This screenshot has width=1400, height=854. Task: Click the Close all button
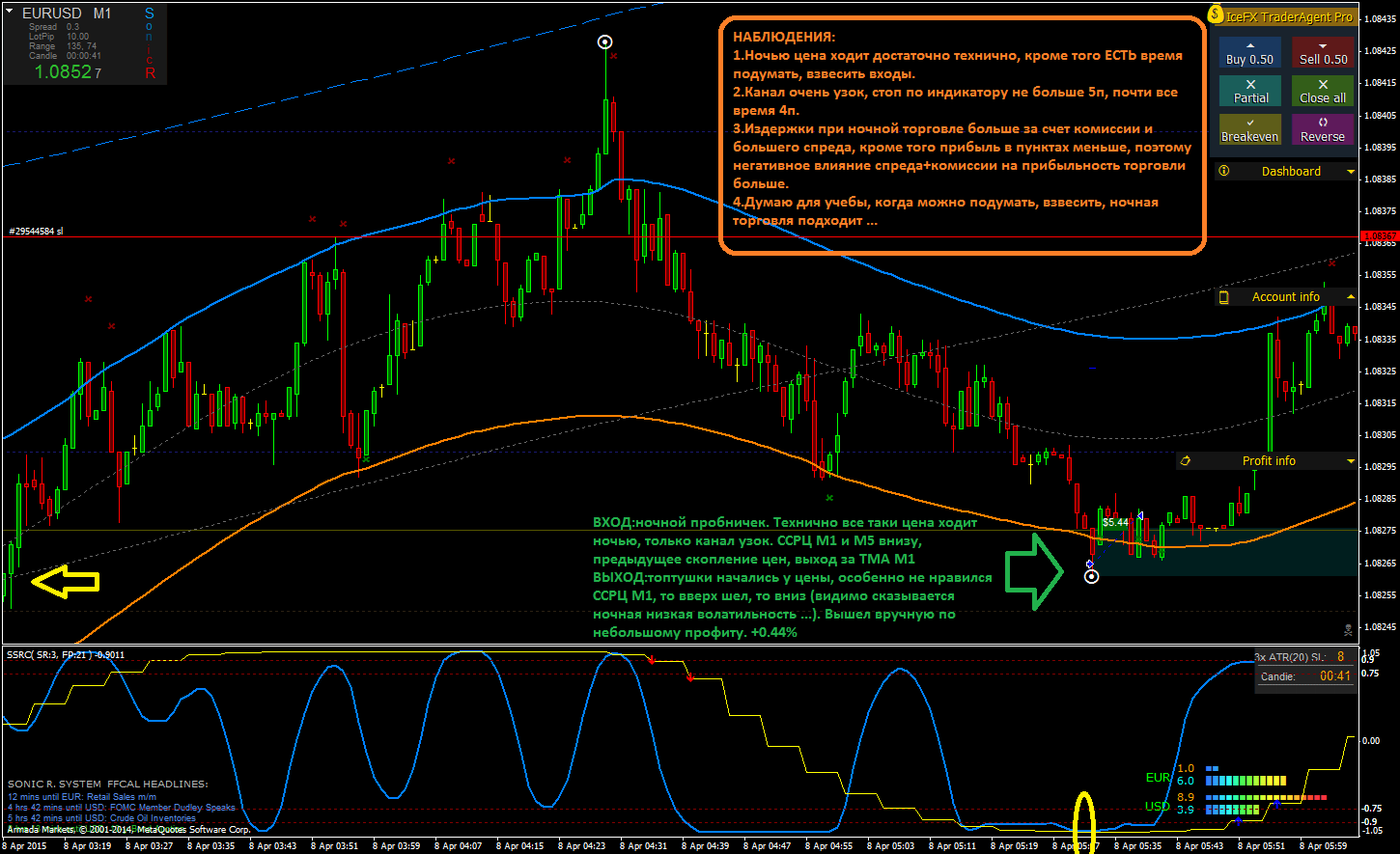1323,92
